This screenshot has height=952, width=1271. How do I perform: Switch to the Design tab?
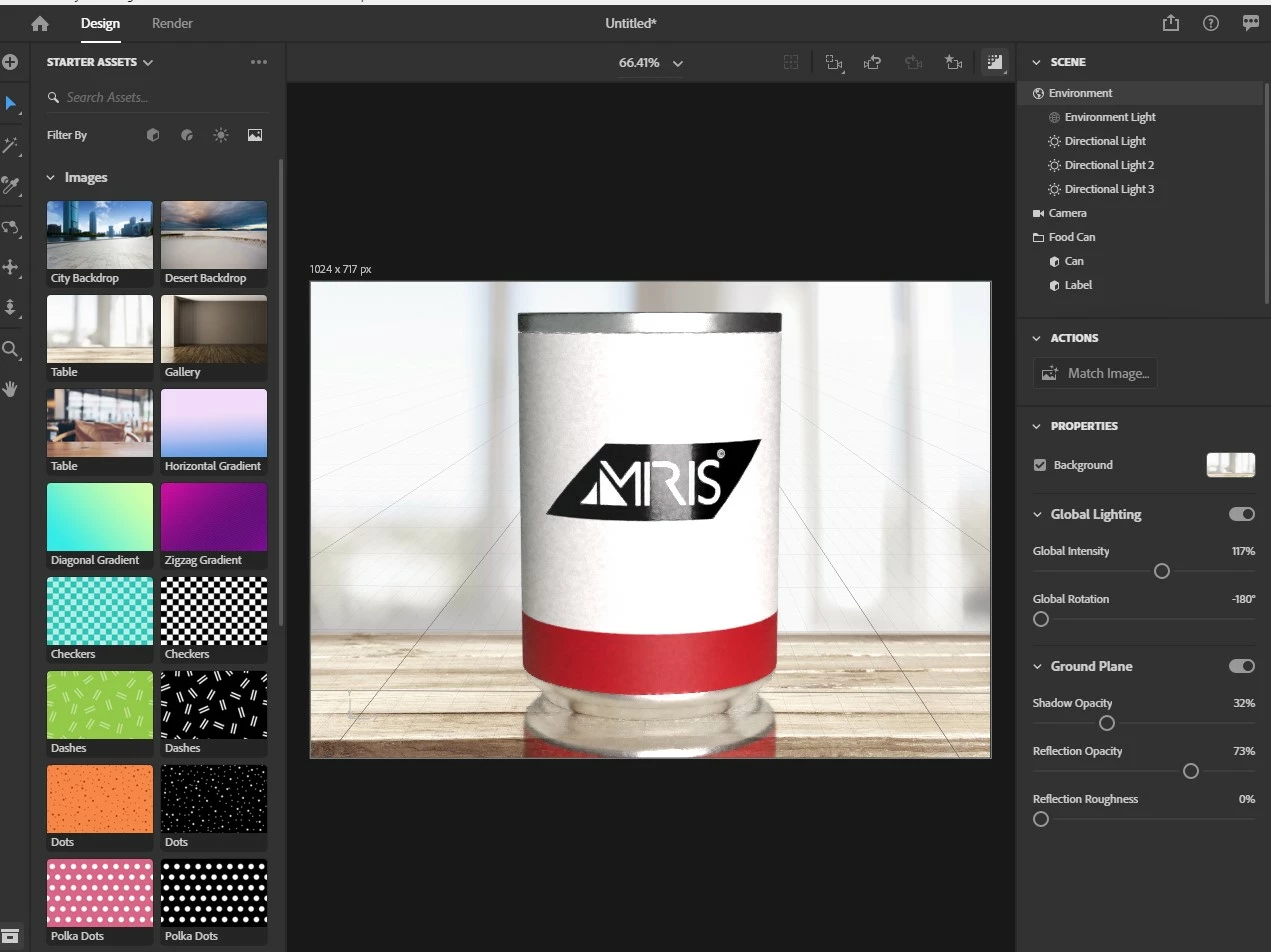(x=100, y=23)
